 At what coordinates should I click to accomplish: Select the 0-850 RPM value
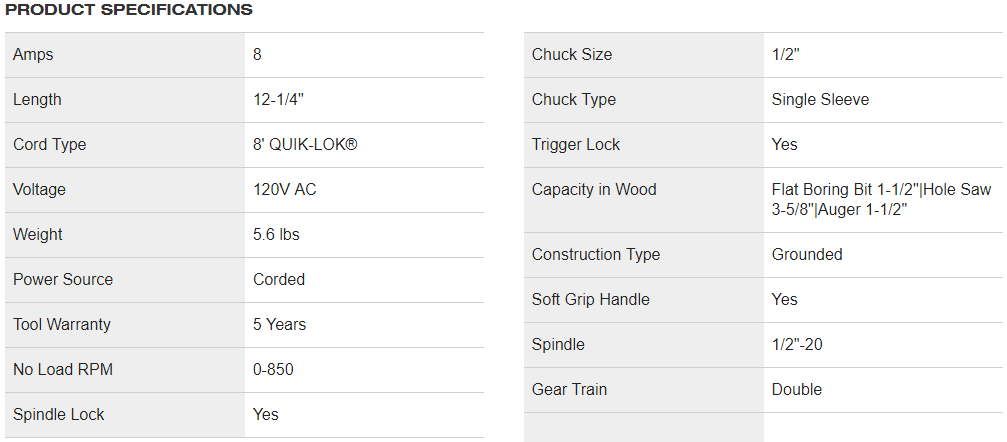coord(274,369)
